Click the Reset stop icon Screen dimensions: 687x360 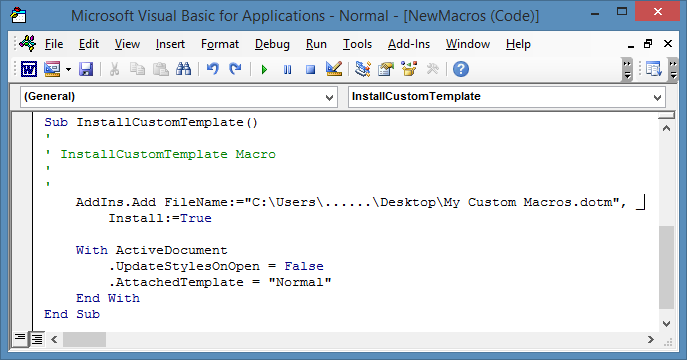[311, 69]
